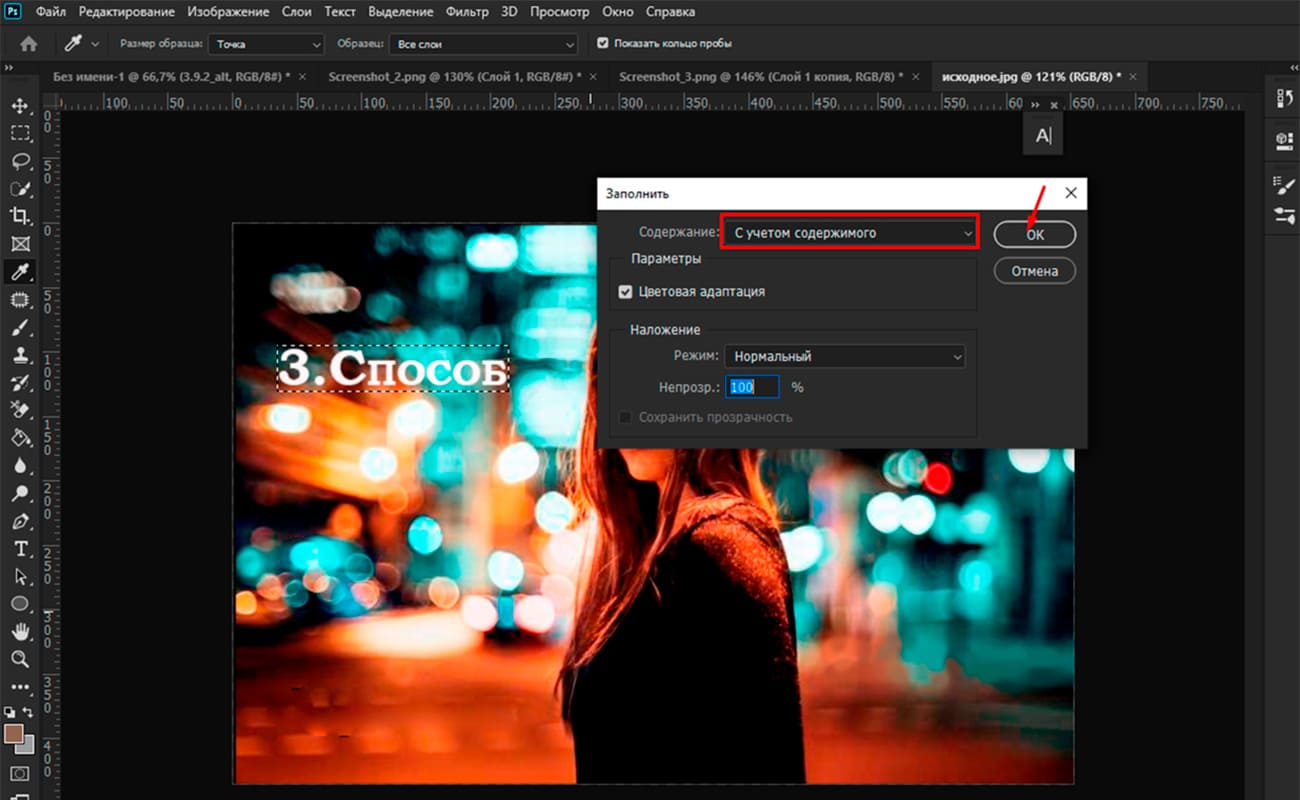
Task: Activate the Clone Stamp tool
Action: click(22, 354)
